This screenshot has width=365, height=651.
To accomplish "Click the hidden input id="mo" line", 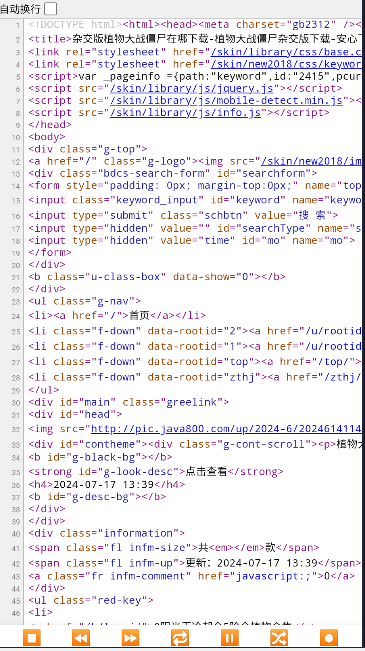I will (192, 240).
